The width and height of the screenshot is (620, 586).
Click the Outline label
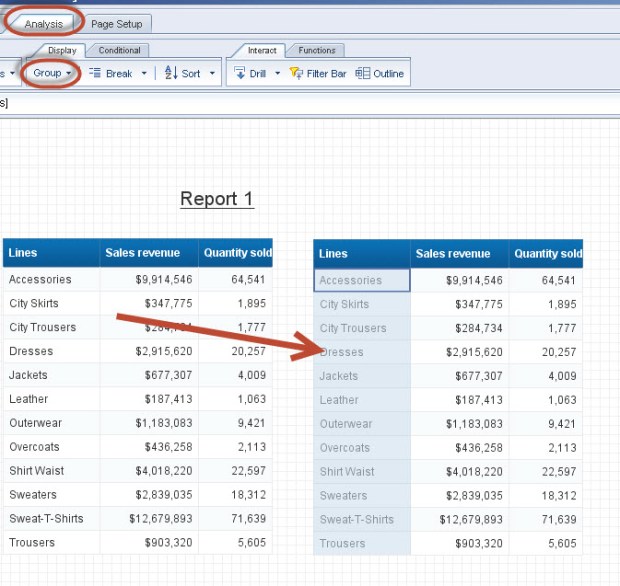(x=388, y=74)
